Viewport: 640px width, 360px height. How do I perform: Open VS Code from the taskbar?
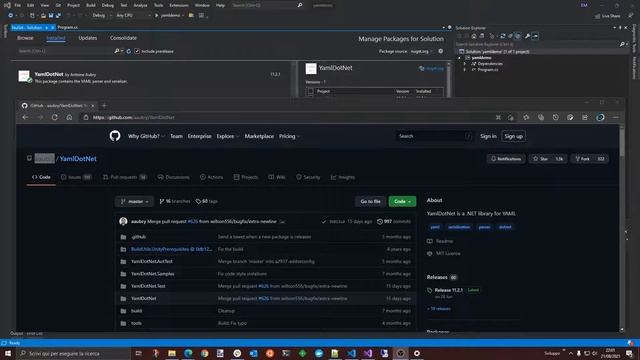click(x=351, y=353)
